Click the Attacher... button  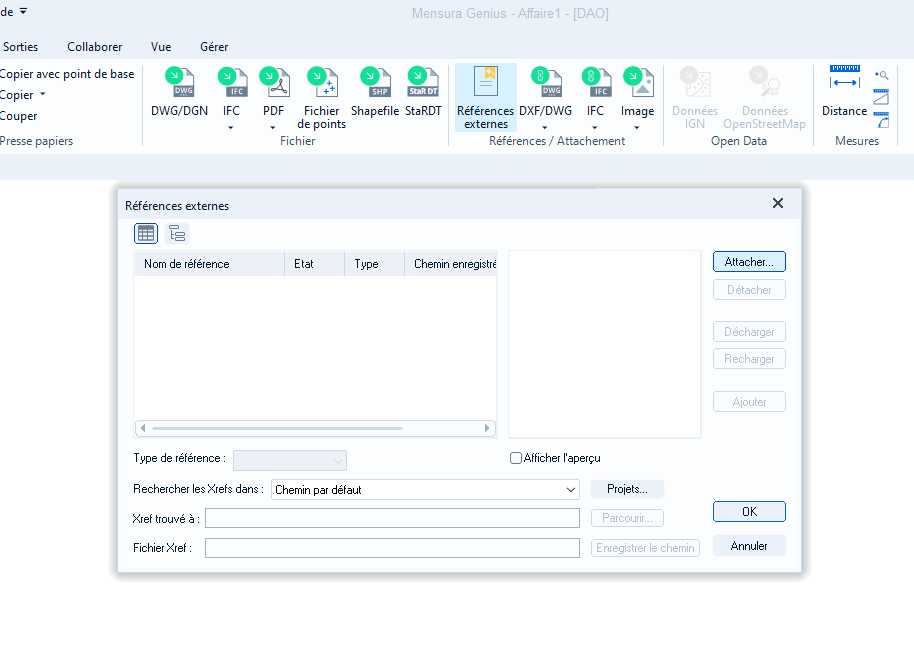(x=749, y=262)
